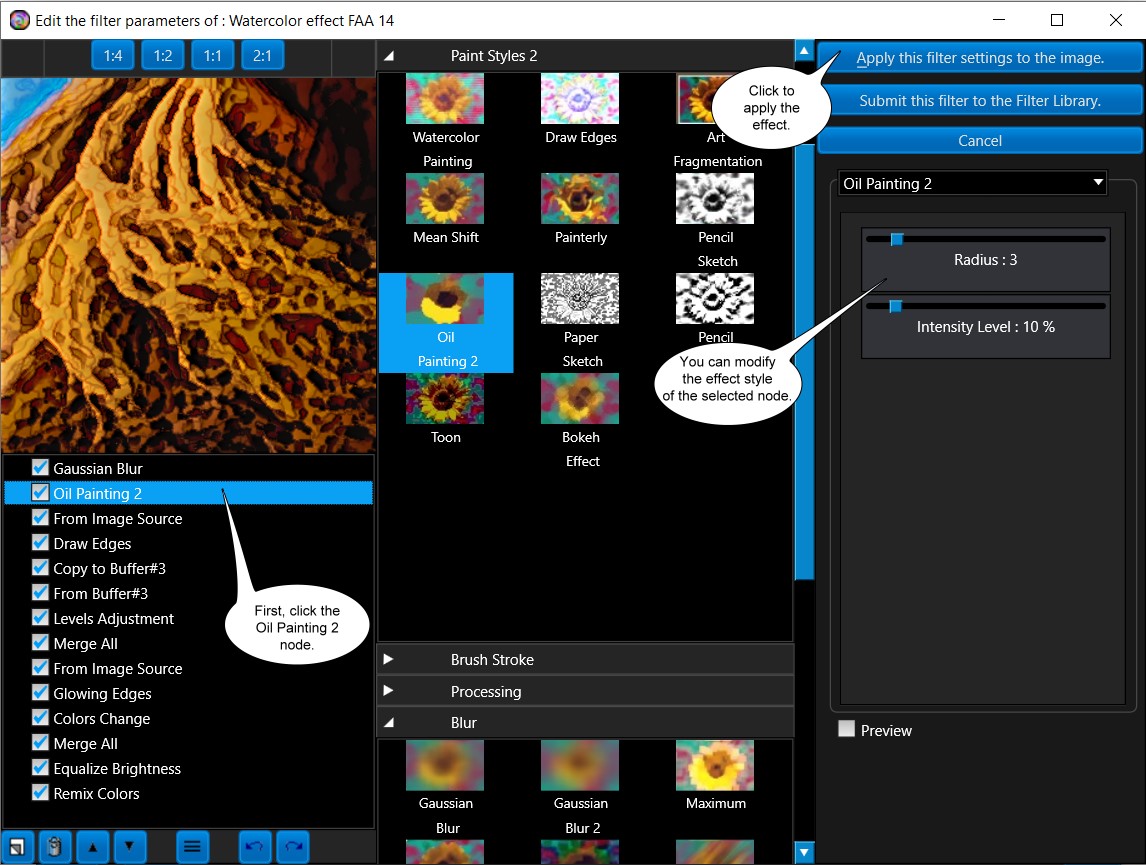Open the Oil Painting 2 dropdown
Viewport: 1146px width, 865px height.
pyautogui.click(x=973, y=183)
